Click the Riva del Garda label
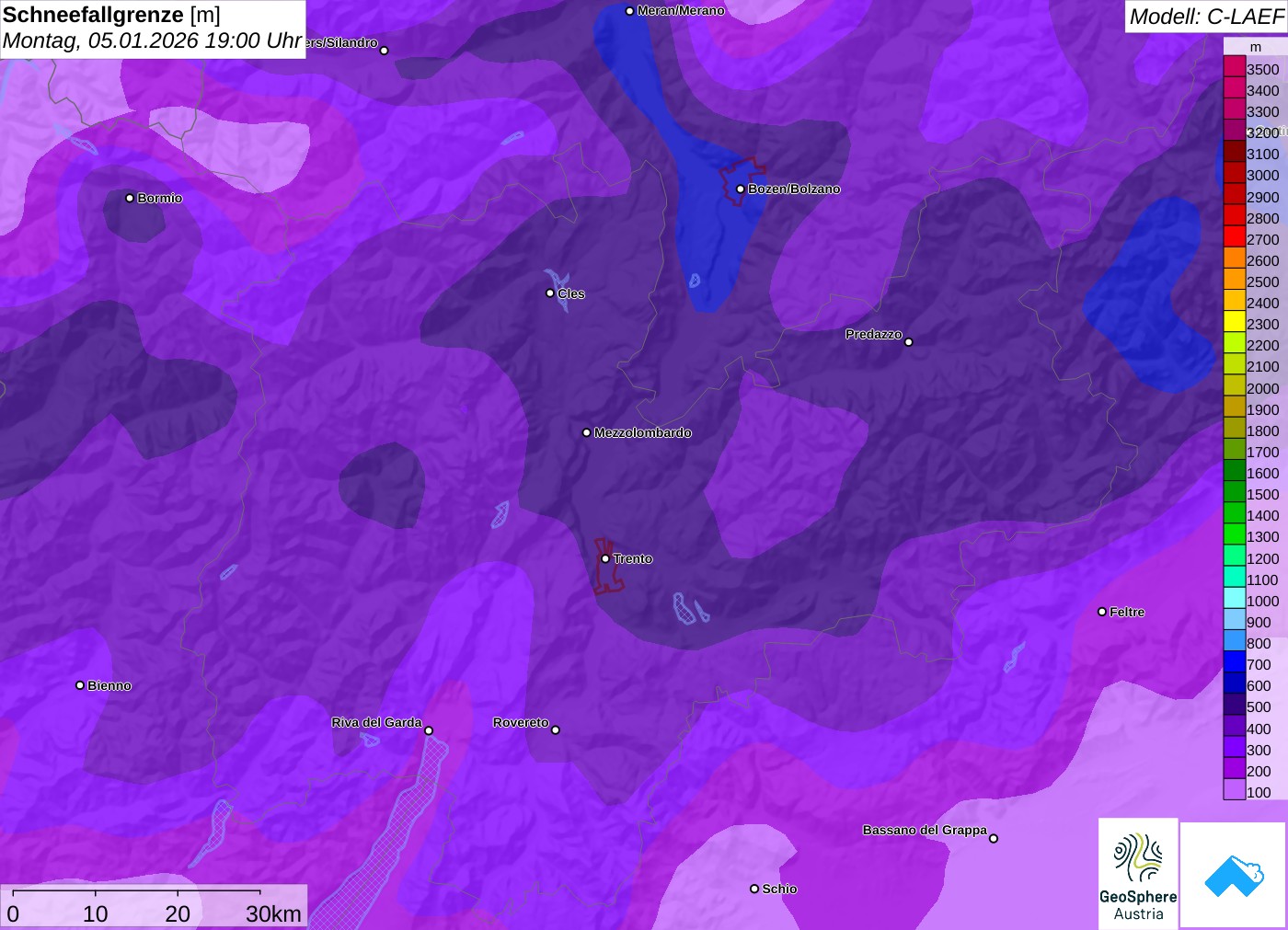This screenshot has width=1288, height=930. click(x=376, y=722)
